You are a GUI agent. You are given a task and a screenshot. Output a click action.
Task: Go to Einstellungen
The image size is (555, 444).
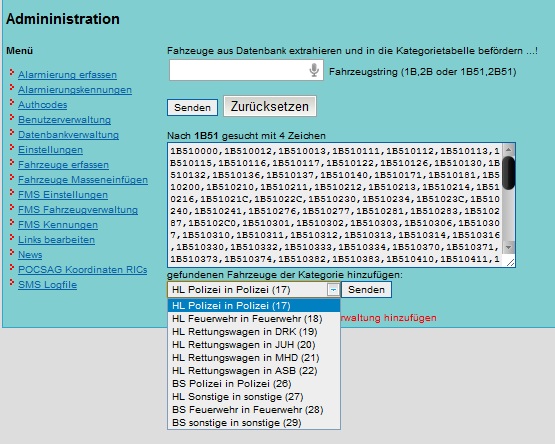(50, 150)
